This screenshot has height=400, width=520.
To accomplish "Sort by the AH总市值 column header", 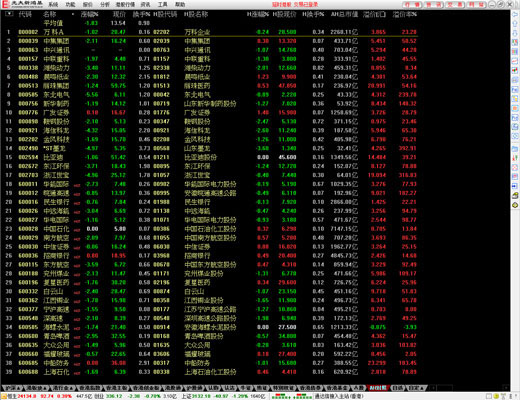I will click(344, 14).
